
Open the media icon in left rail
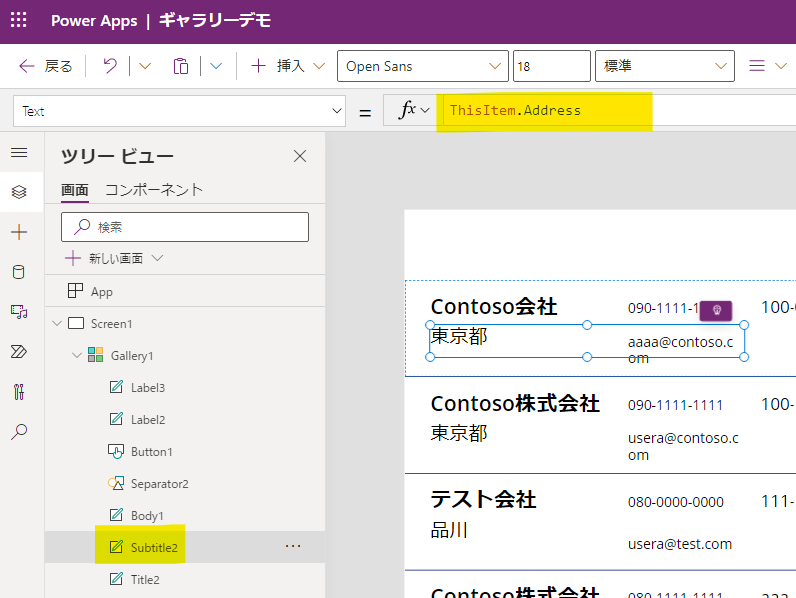(19, 312)
